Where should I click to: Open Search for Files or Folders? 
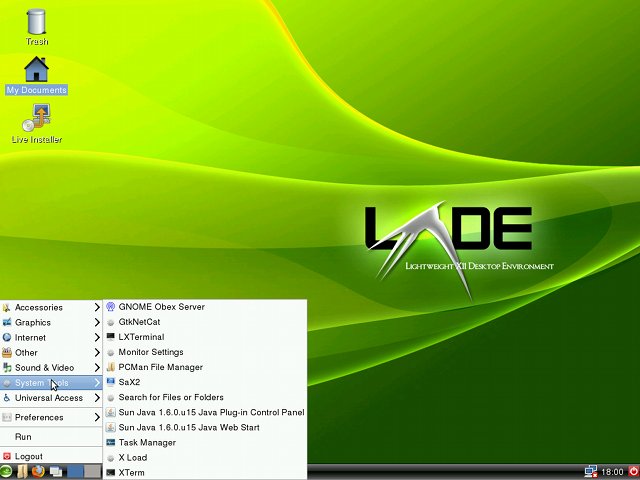[x=205, y=398]
